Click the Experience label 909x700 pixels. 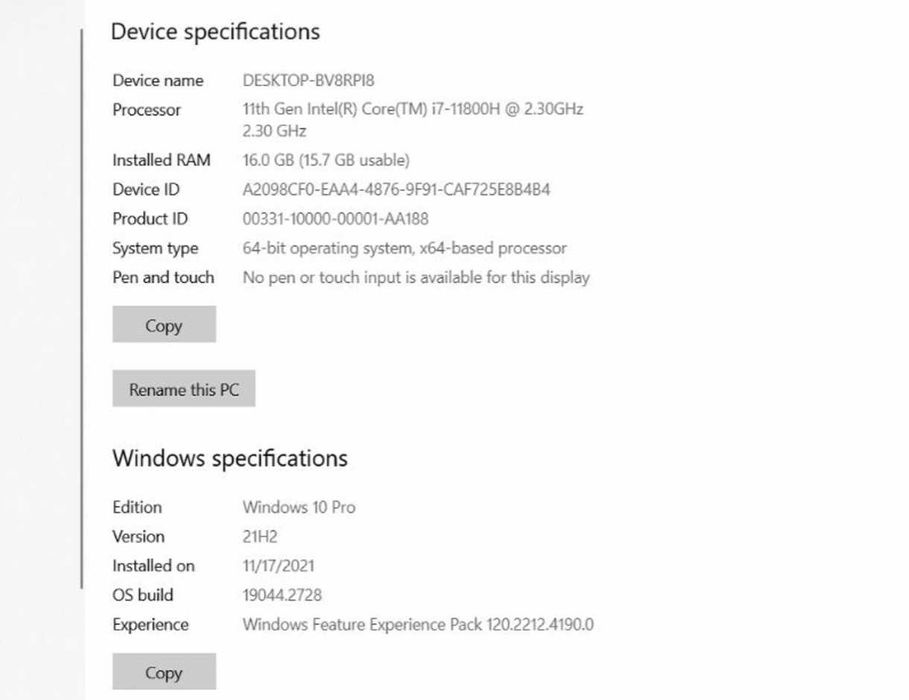click(x=150, y=625)
